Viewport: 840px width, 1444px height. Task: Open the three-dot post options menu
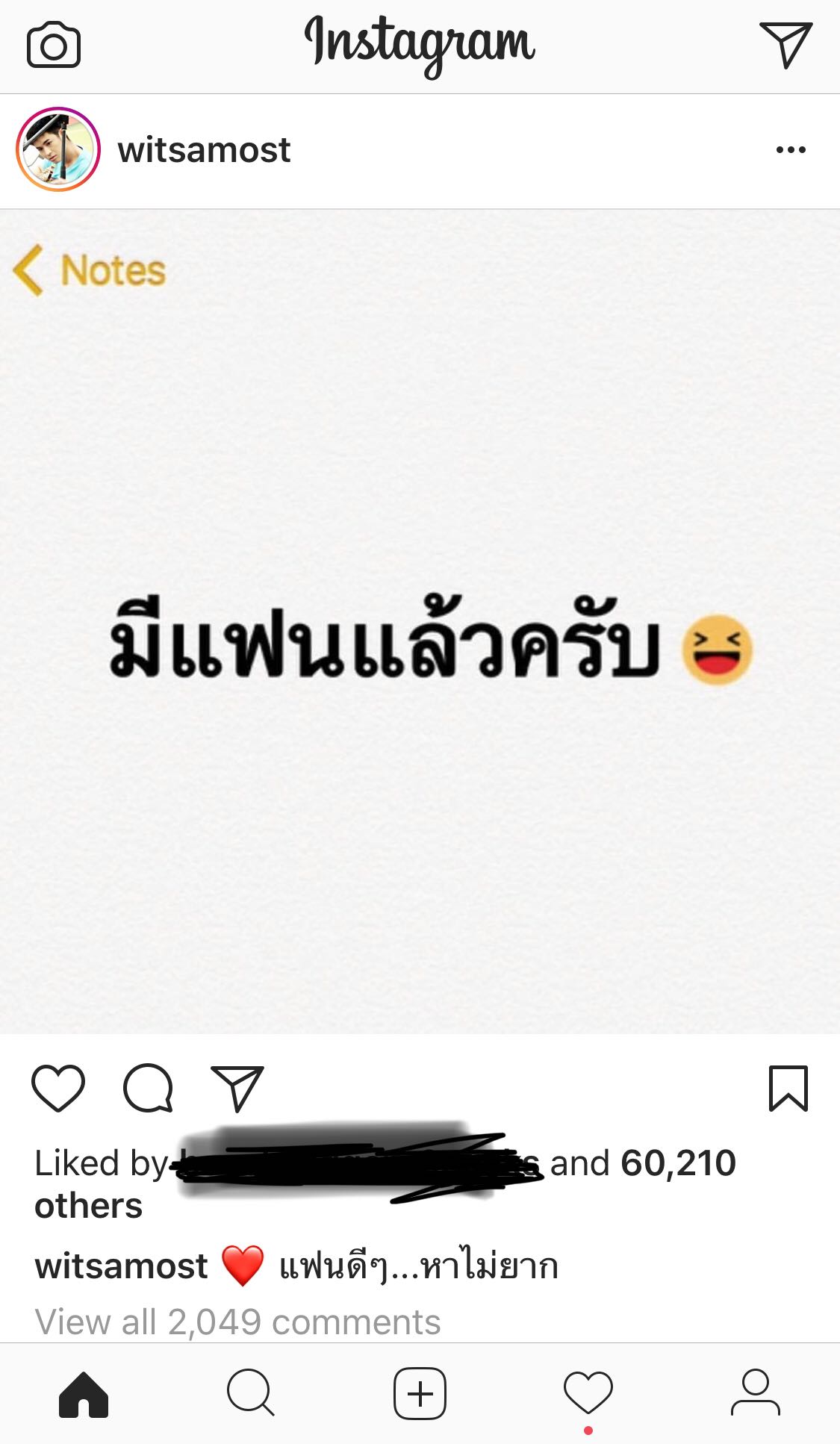coord(791,150)
